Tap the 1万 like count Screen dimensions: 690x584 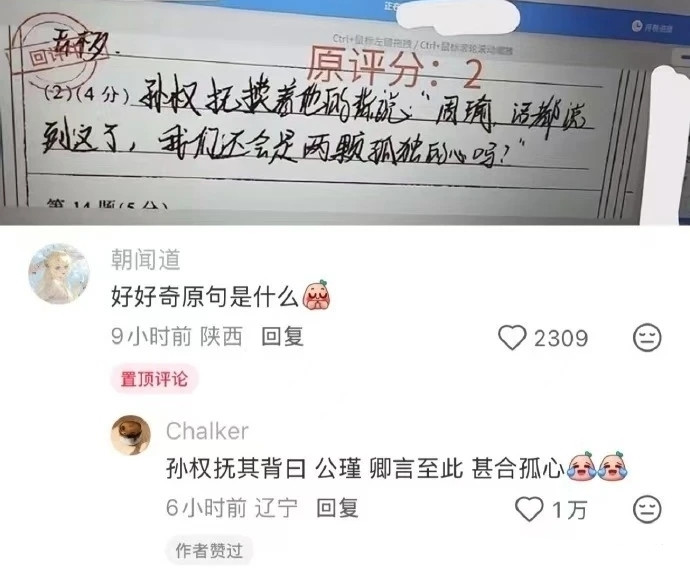(569, 510)
